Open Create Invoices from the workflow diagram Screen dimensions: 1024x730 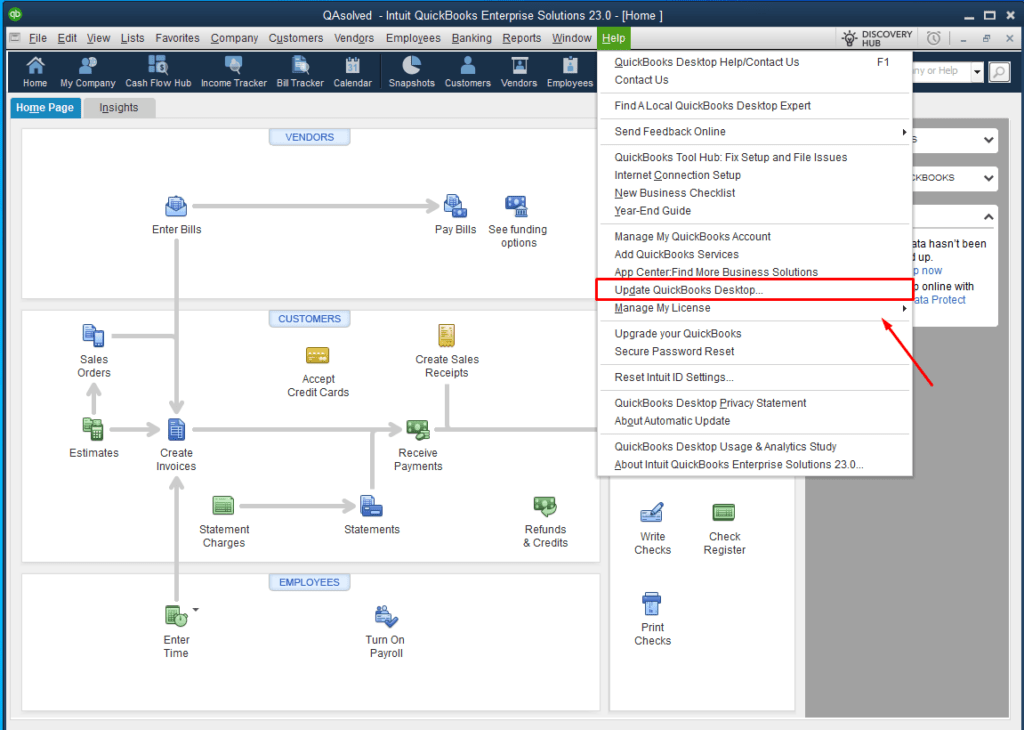[x=176, y=435]
